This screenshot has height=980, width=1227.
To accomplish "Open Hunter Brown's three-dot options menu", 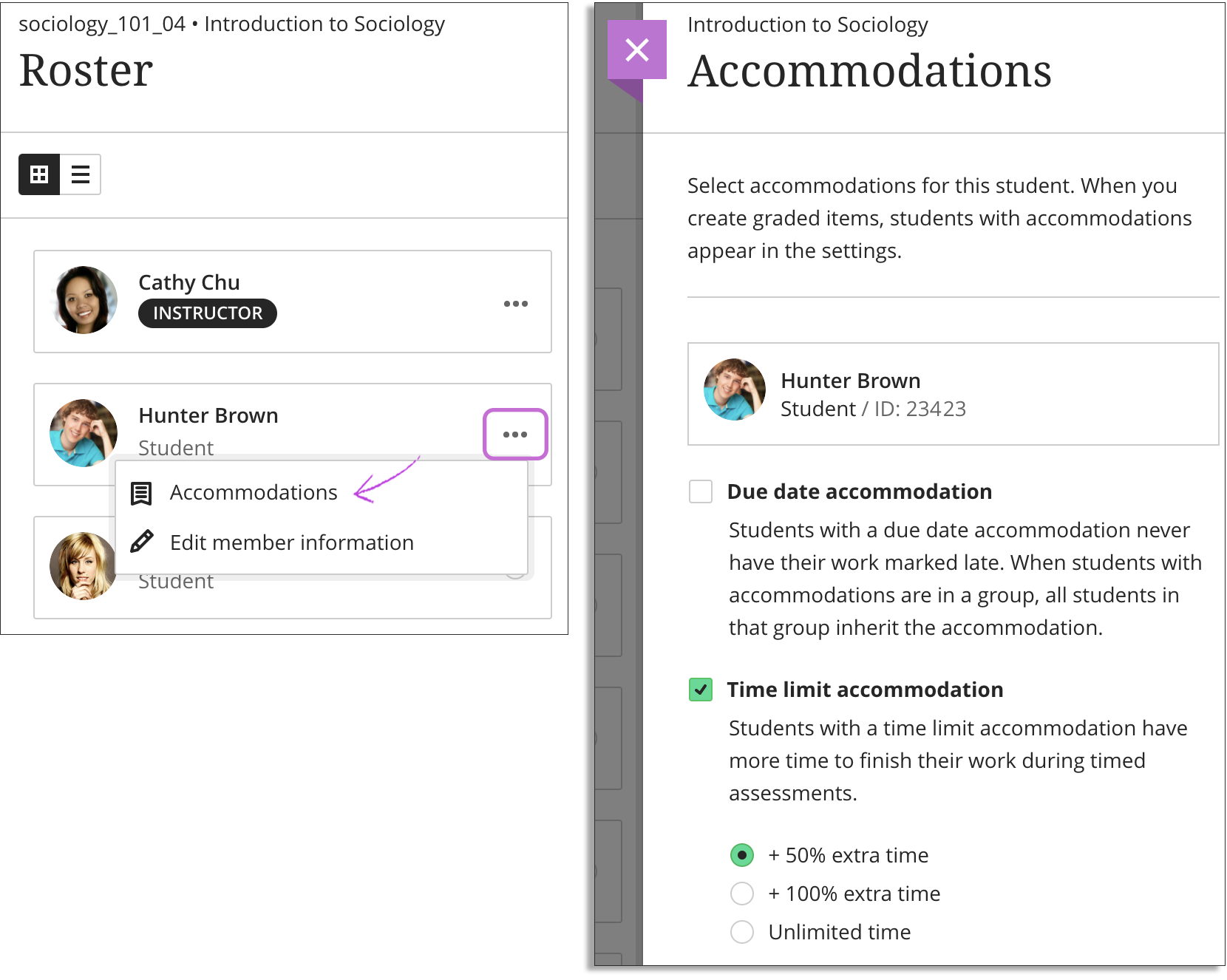I will (x=515, y=435).
